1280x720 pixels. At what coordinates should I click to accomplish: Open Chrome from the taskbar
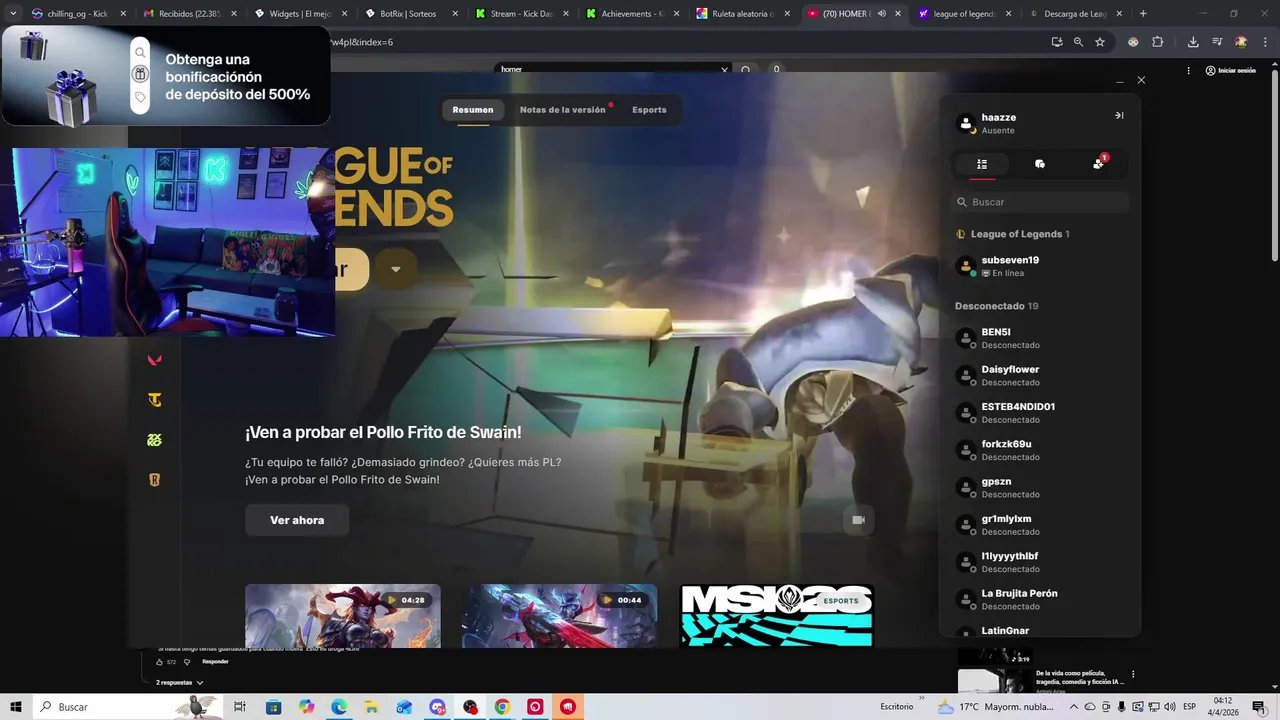click(x=502, y=707)
